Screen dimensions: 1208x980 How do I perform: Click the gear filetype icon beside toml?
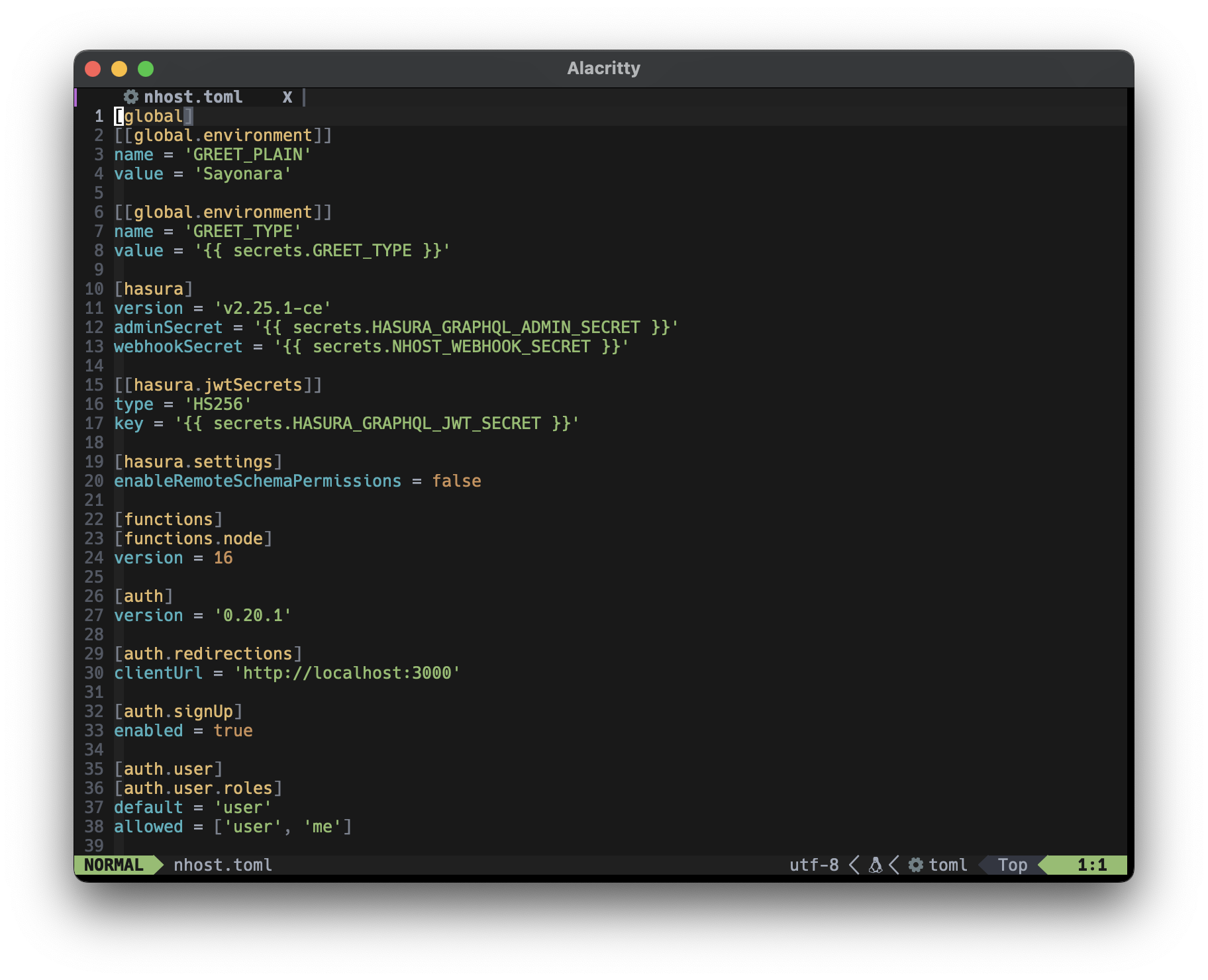pos(915,865)
